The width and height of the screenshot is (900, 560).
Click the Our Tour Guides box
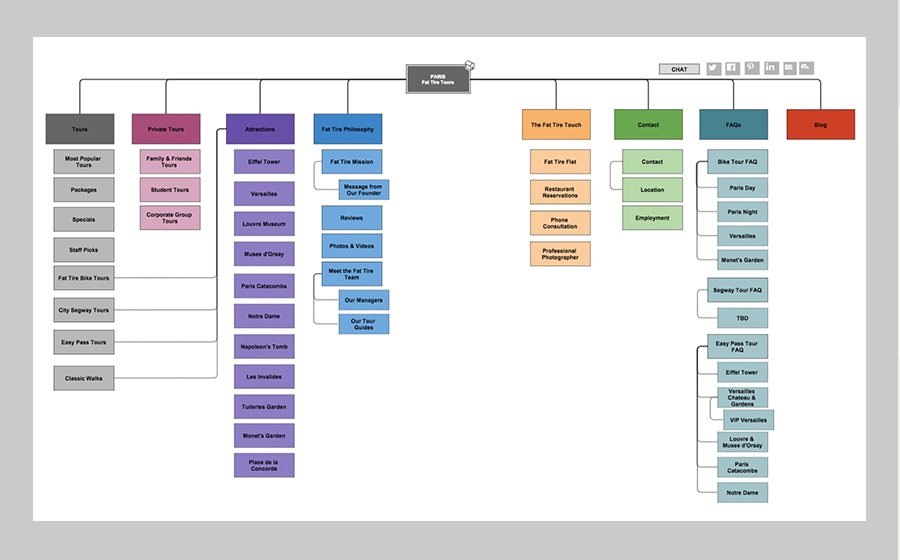pos(363,324)
